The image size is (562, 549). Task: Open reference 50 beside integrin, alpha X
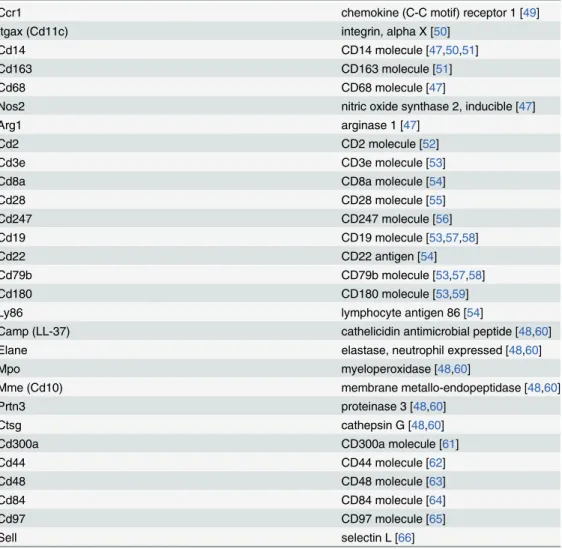tap(440, 32)
